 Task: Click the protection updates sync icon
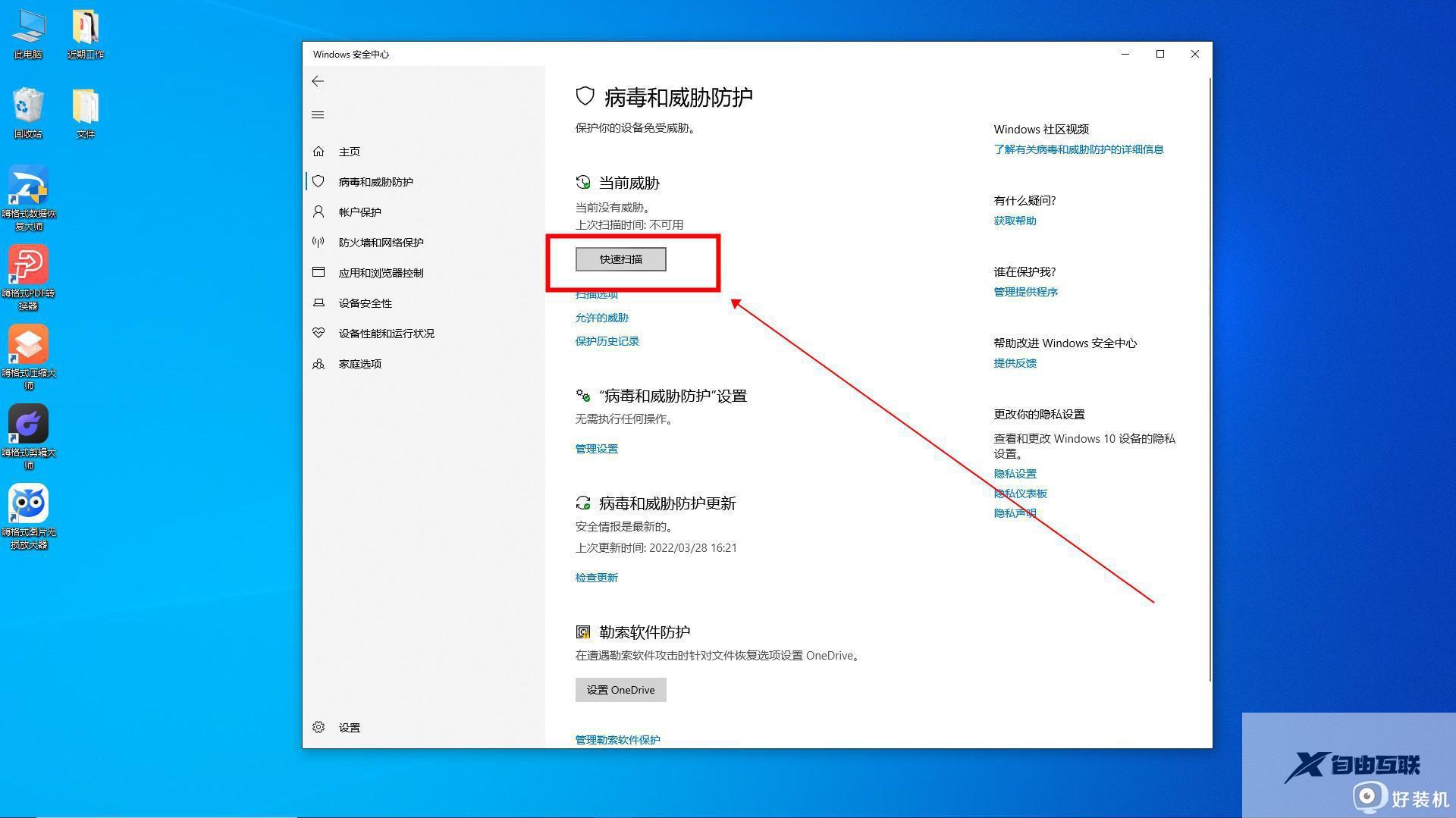583,503
